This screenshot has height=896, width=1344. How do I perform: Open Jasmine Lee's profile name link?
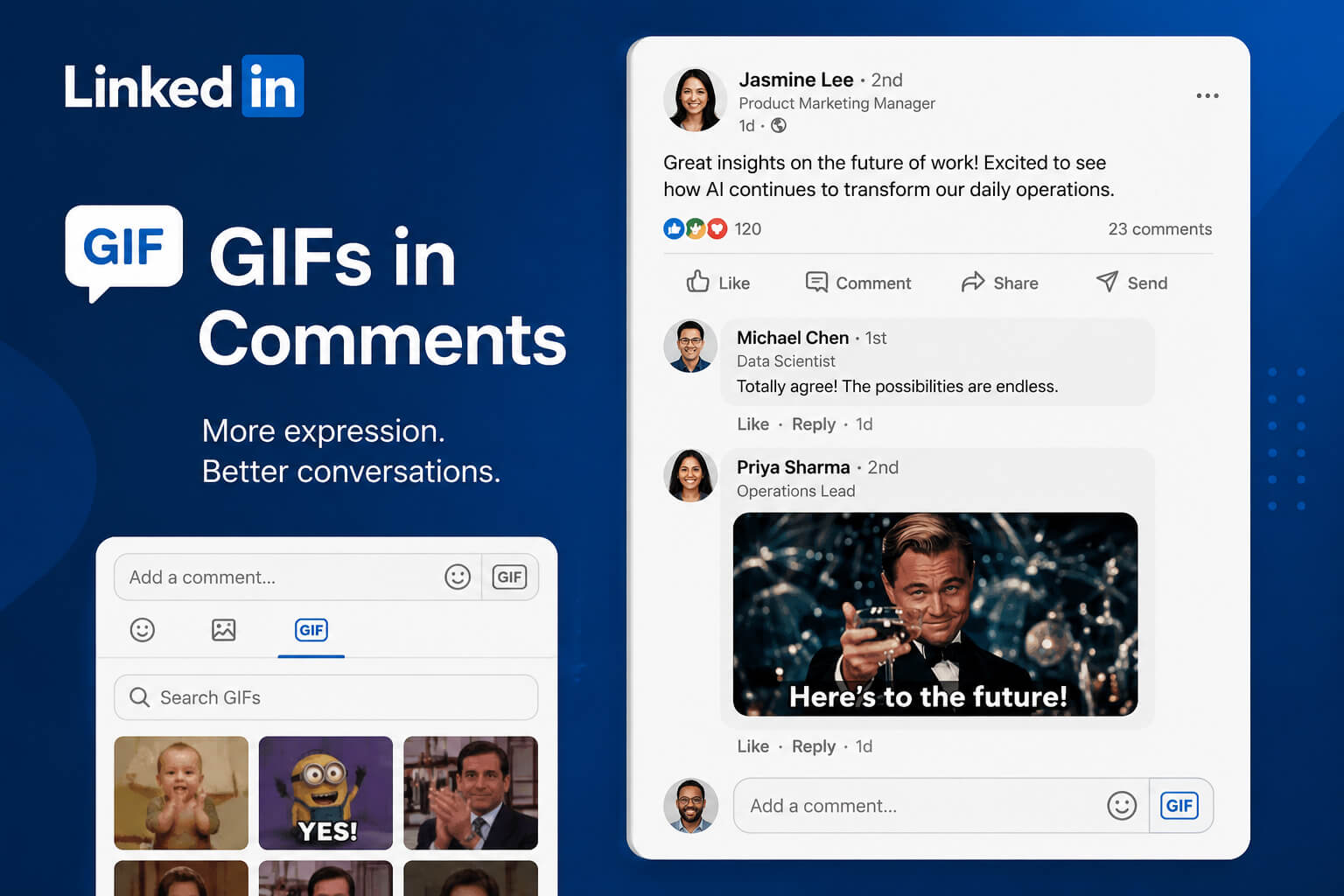(x=795, y=80)
